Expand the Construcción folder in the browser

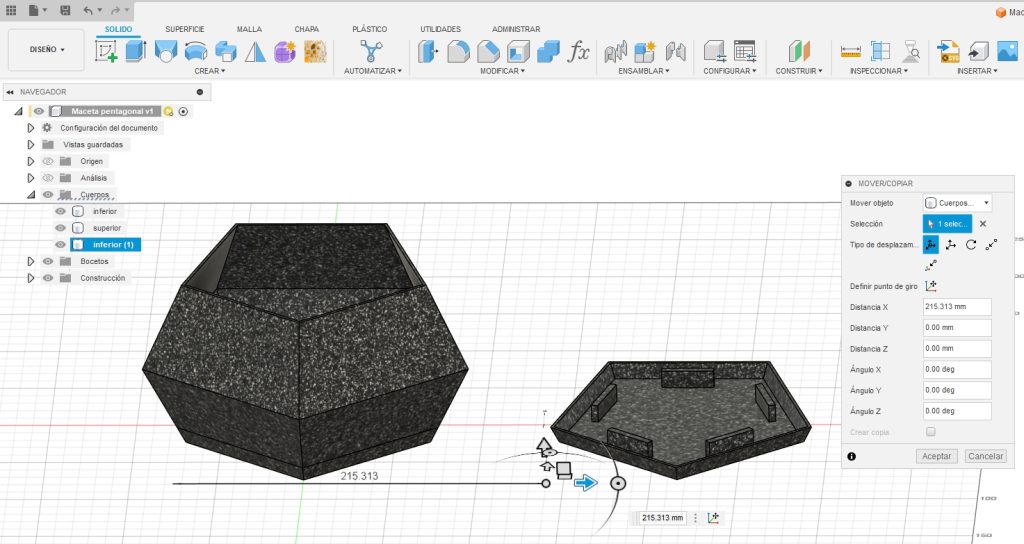pyautogui.click(x=31, y=278)
